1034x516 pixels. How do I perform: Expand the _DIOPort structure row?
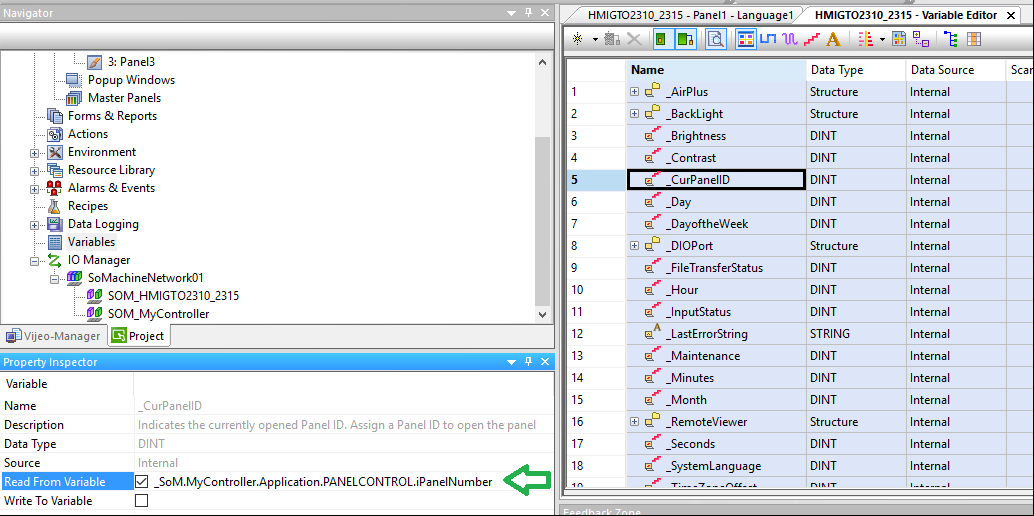point(634,245)
